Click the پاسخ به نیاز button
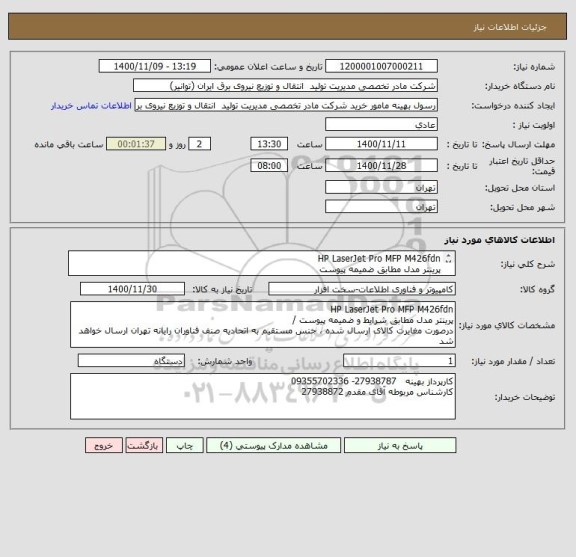Viewport: 576px width, 557px height. click(x=400, y=445)
